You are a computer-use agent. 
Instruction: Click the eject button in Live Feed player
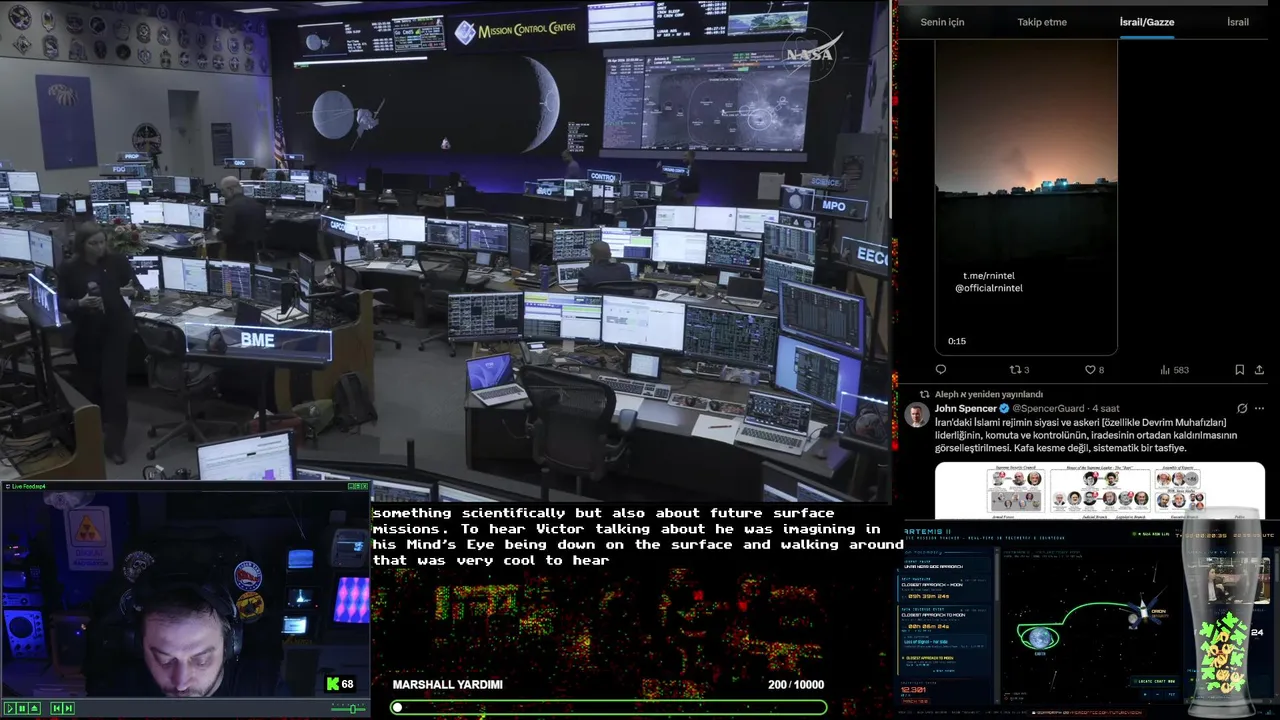click(x=35, y=708)
